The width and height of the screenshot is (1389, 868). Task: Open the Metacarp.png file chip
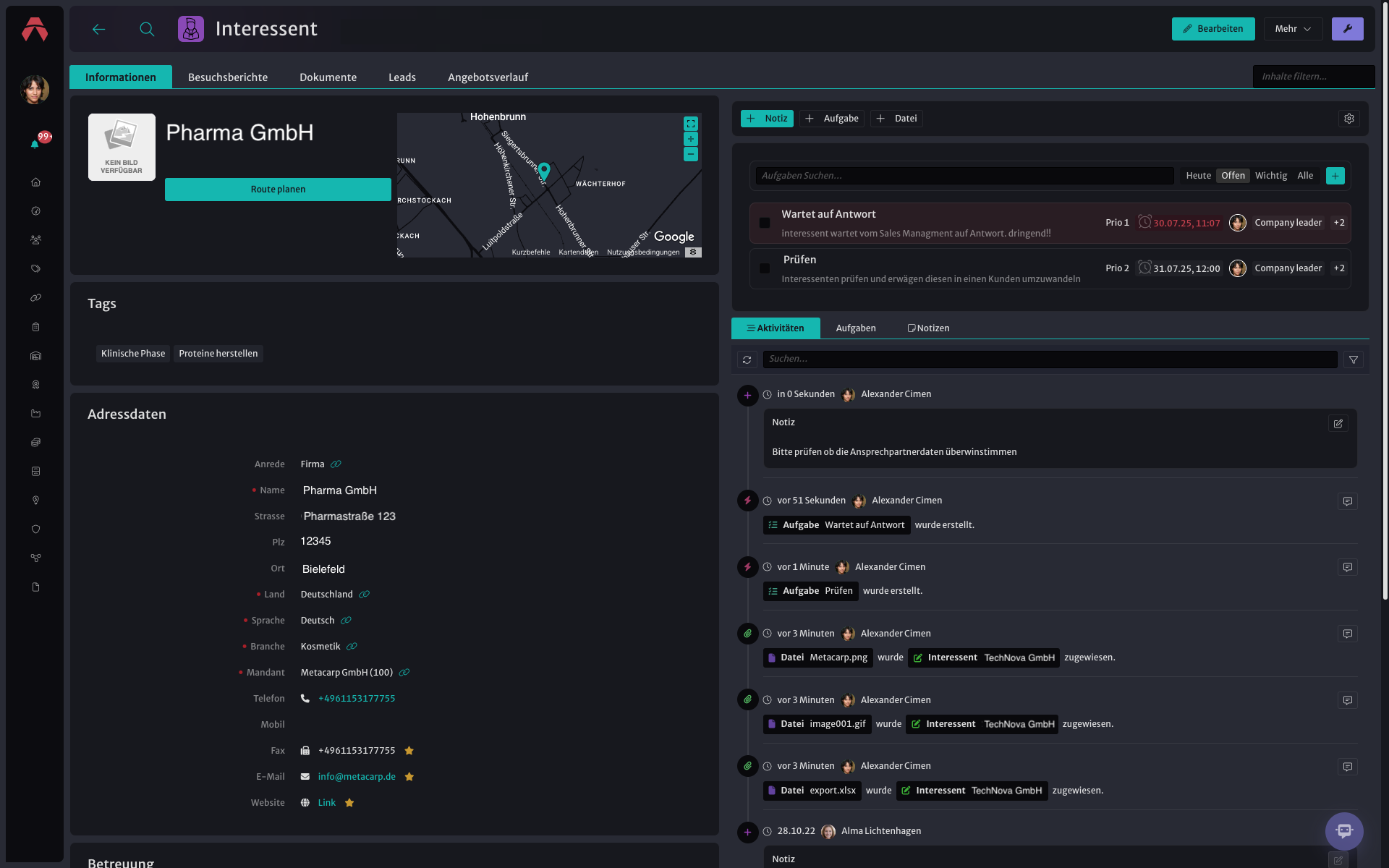[x=817, y=658]
